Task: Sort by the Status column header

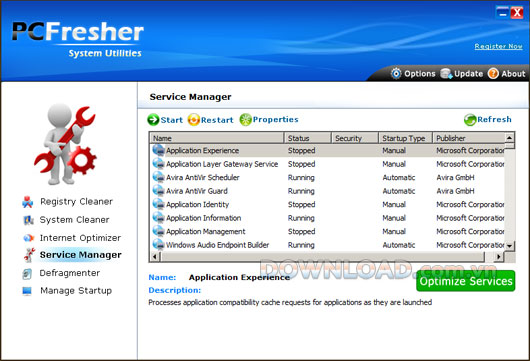Action: [x=308, y=138]
